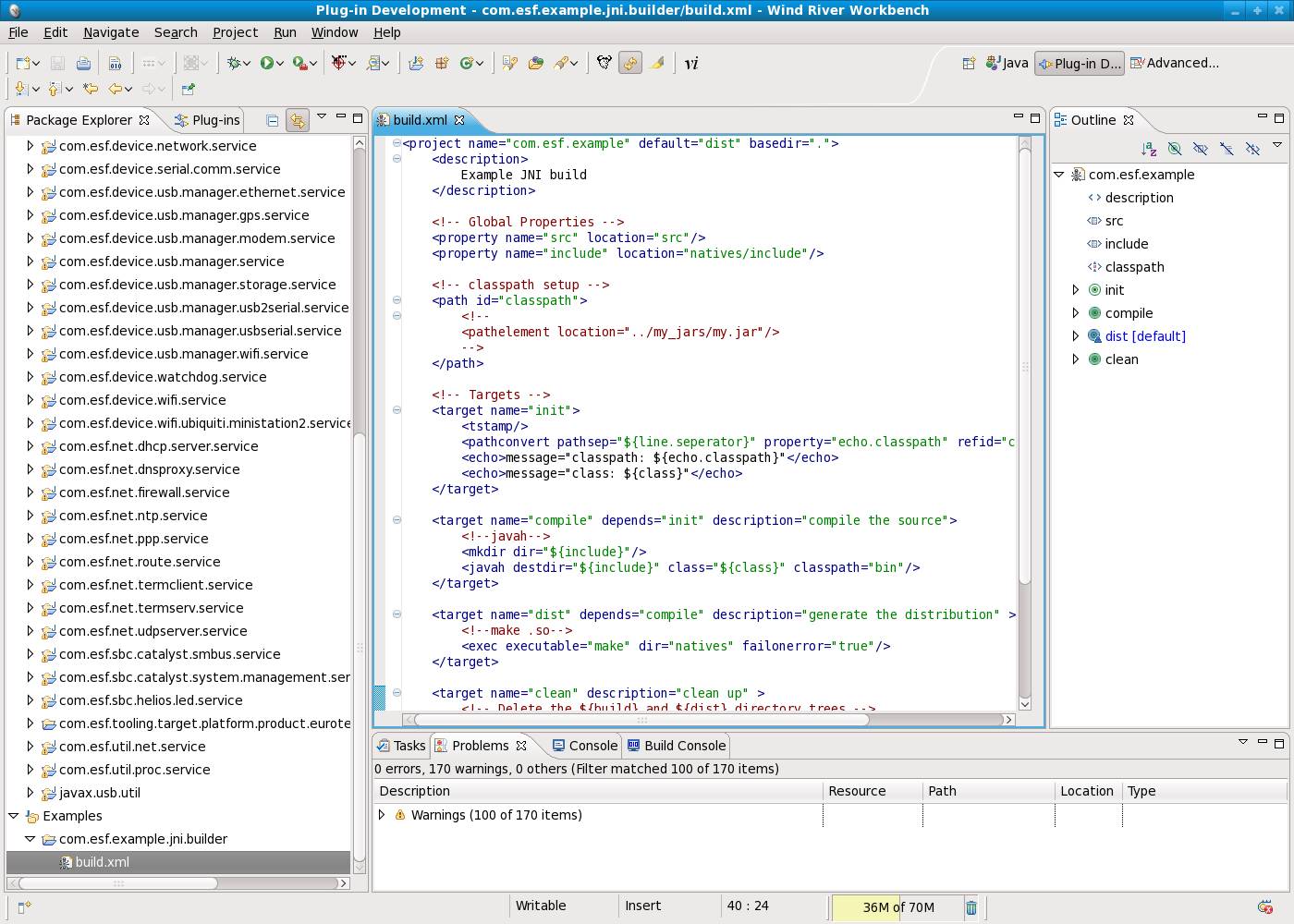The width and height of the screenshot is (1294, 924).
Task: Switch to the Java perspective
Action: (x=1007, y=63)
